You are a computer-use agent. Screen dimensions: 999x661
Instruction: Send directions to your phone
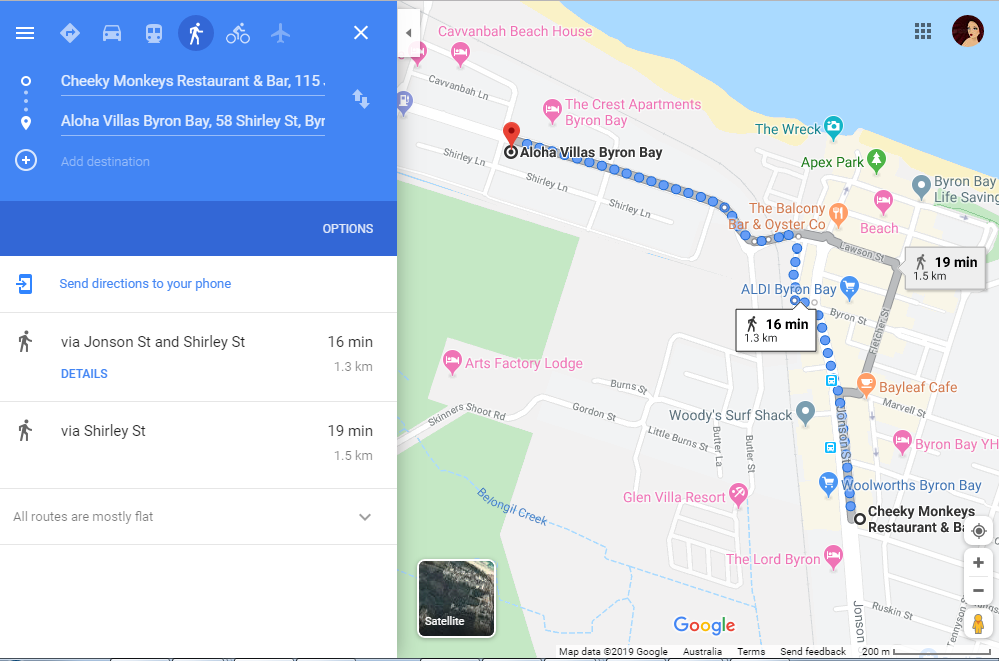[x=145, y=284]
